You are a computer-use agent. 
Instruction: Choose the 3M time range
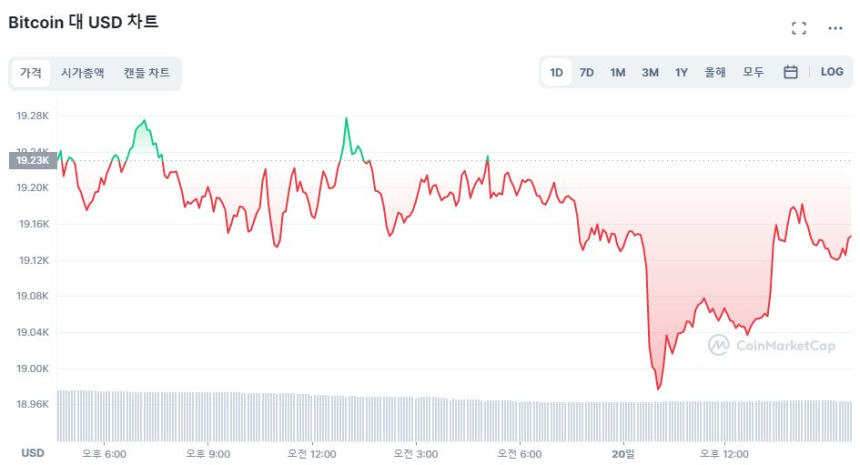(650, 72)
